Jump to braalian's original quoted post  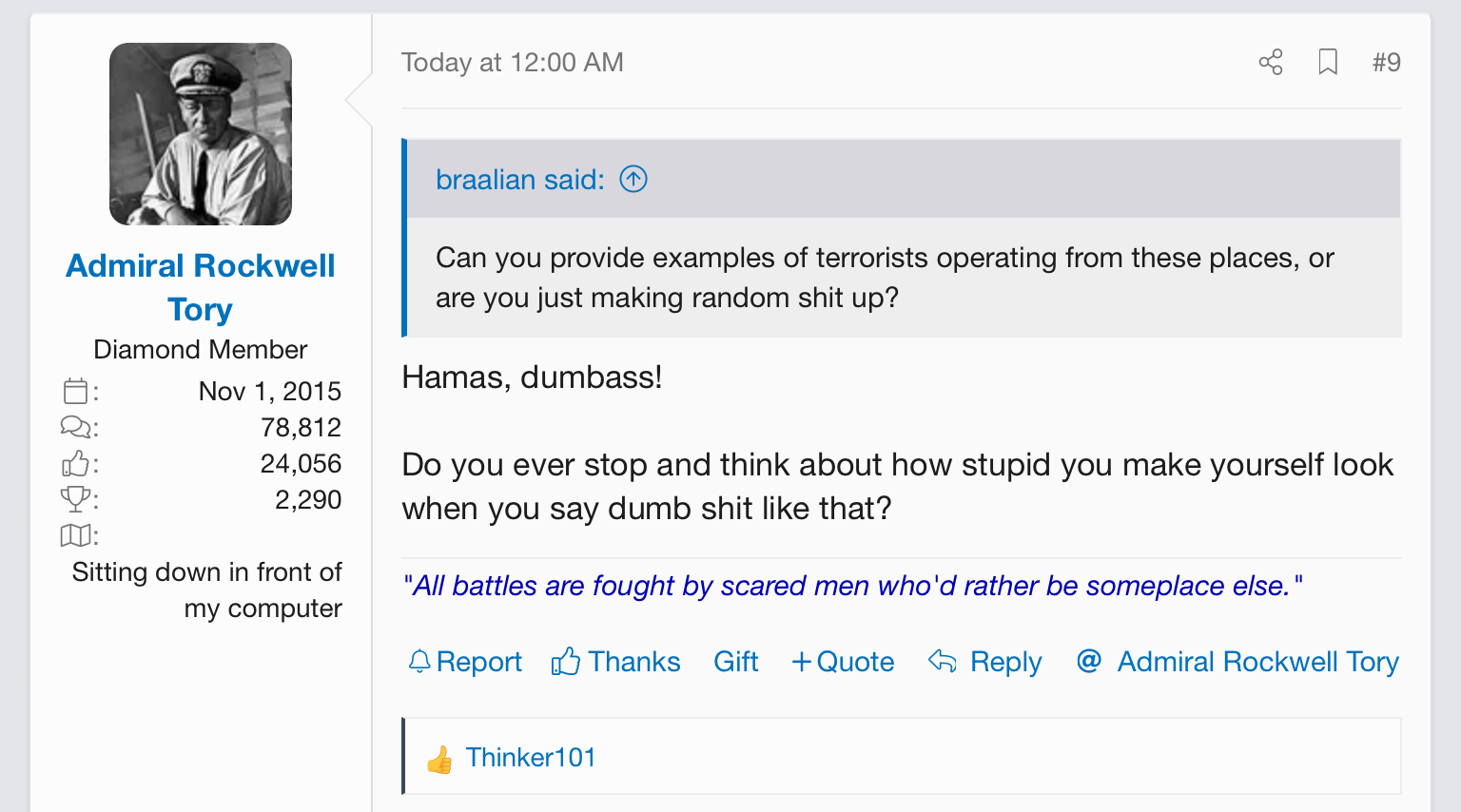click(633, 179)
